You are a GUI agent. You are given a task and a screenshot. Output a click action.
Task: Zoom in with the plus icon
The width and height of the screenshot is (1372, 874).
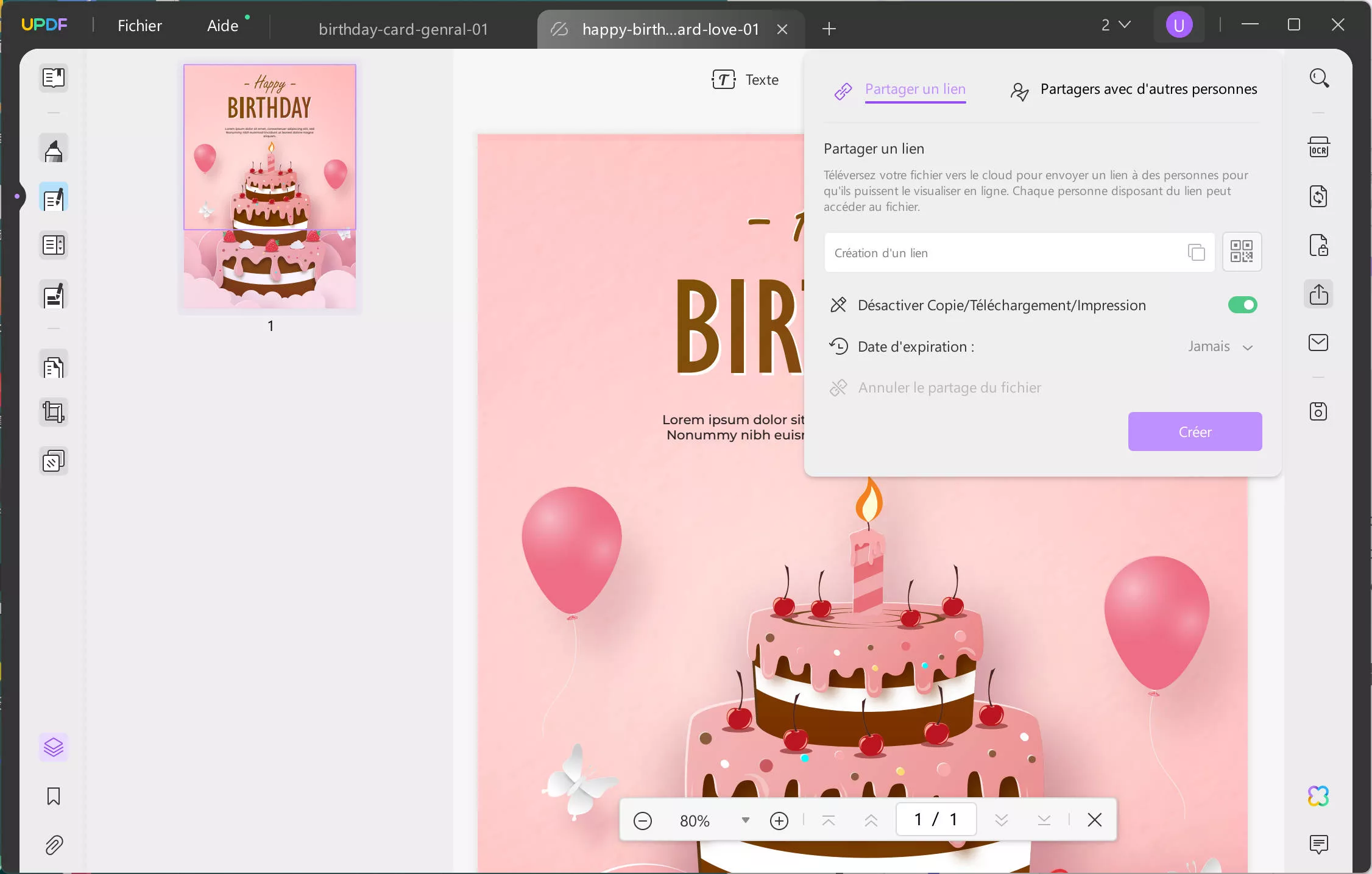pyautogui.click(x=779, y=821)
